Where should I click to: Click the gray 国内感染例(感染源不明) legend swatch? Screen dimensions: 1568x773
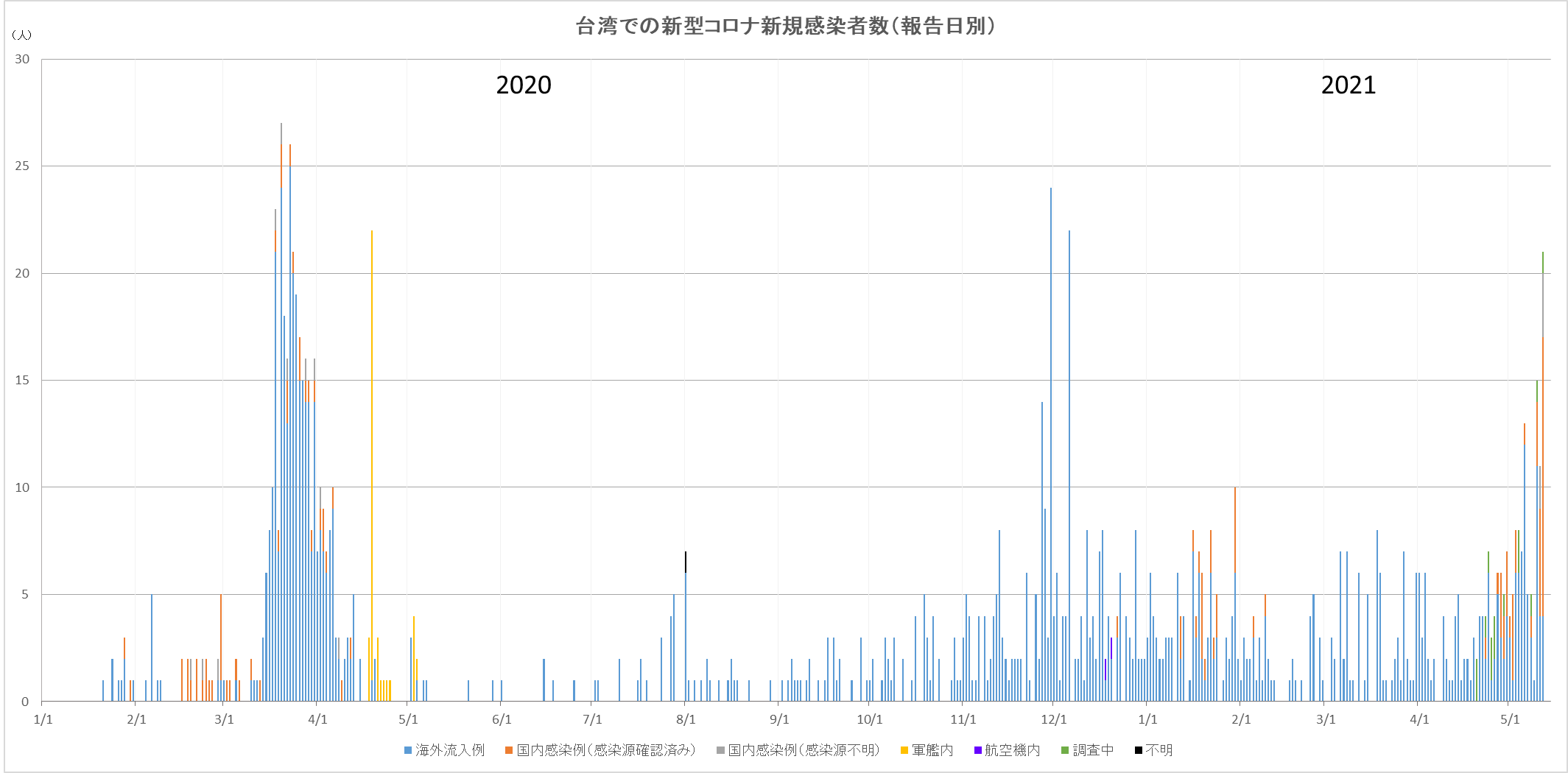(x=720, y=750)
